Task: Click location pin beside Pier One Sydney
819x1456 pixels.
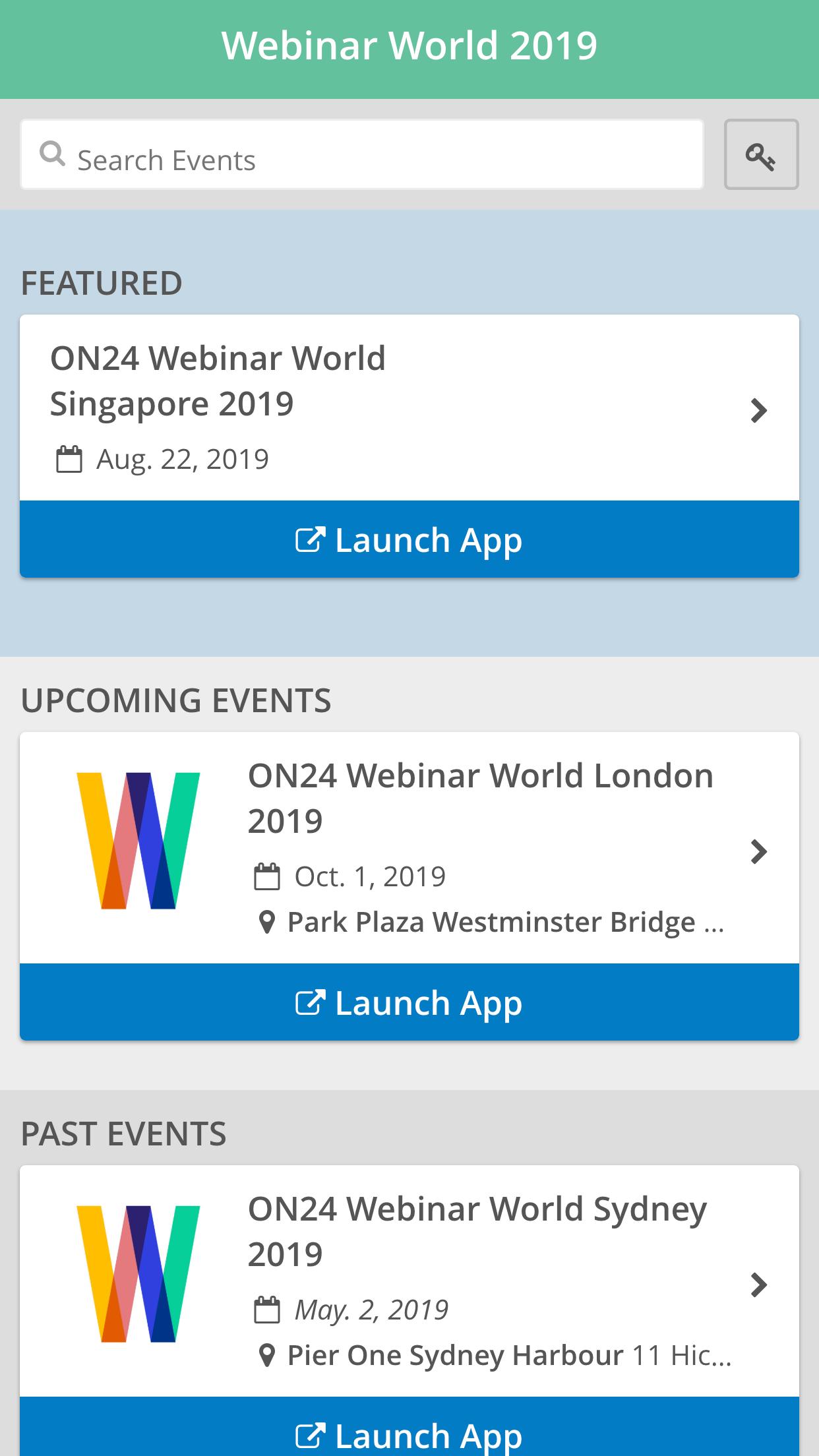Action: coord(267,1355)
